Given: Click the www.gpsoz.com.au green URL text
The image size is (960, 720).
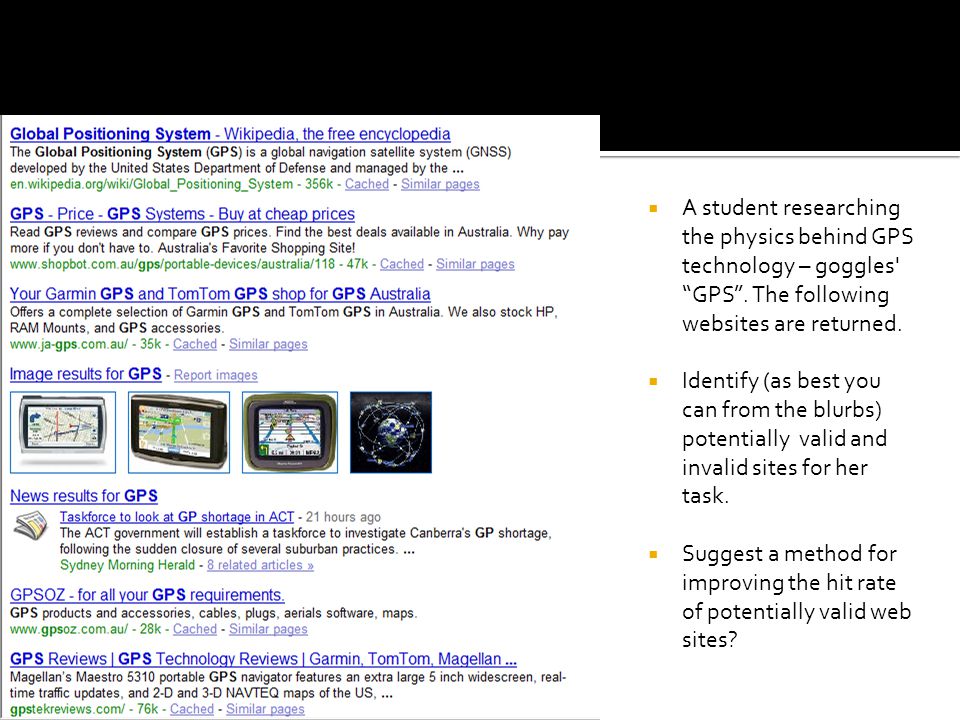Looking at the screenshot, I should [x=69, y=629].
